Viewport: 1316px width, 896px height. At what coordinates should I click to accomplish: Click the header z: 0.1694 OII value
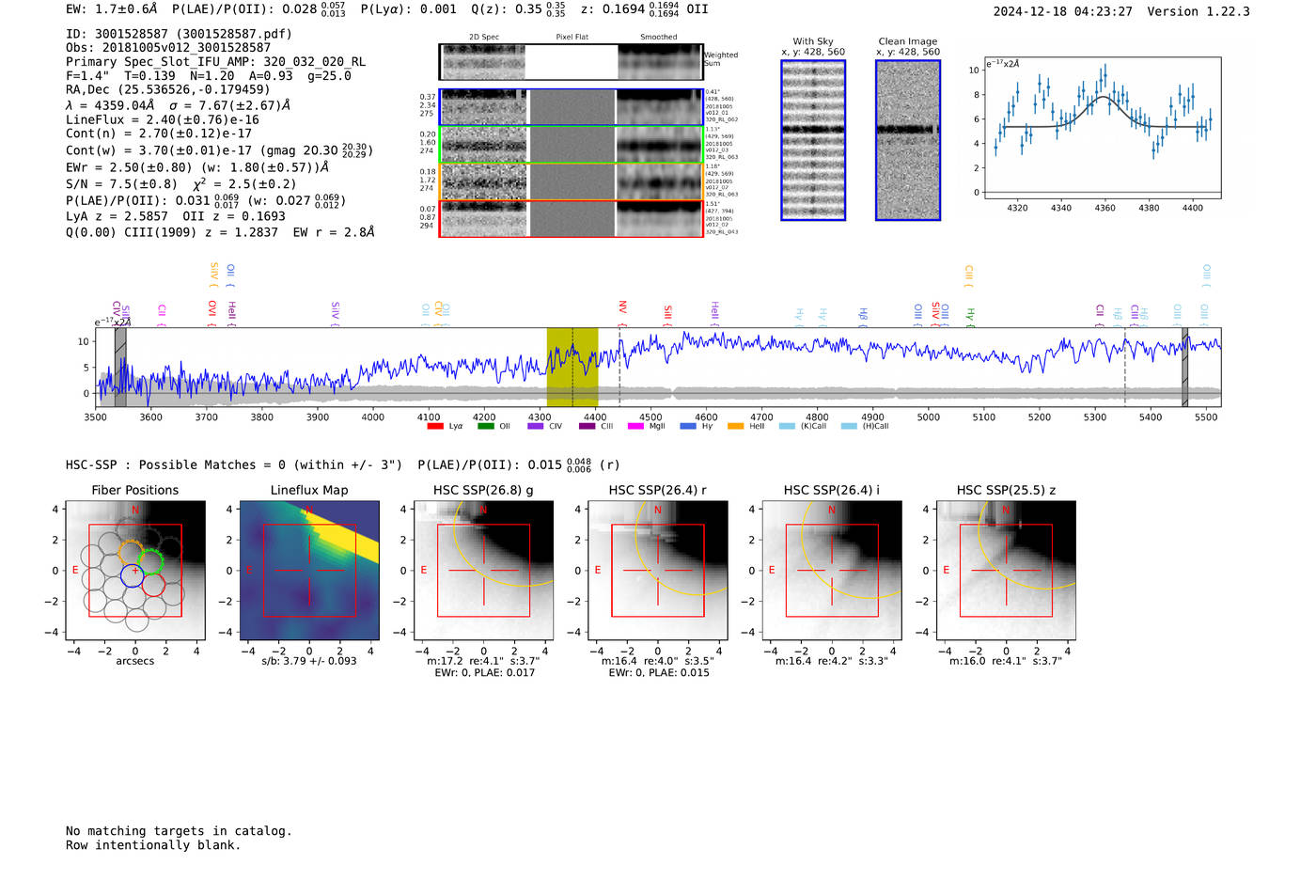645,9
